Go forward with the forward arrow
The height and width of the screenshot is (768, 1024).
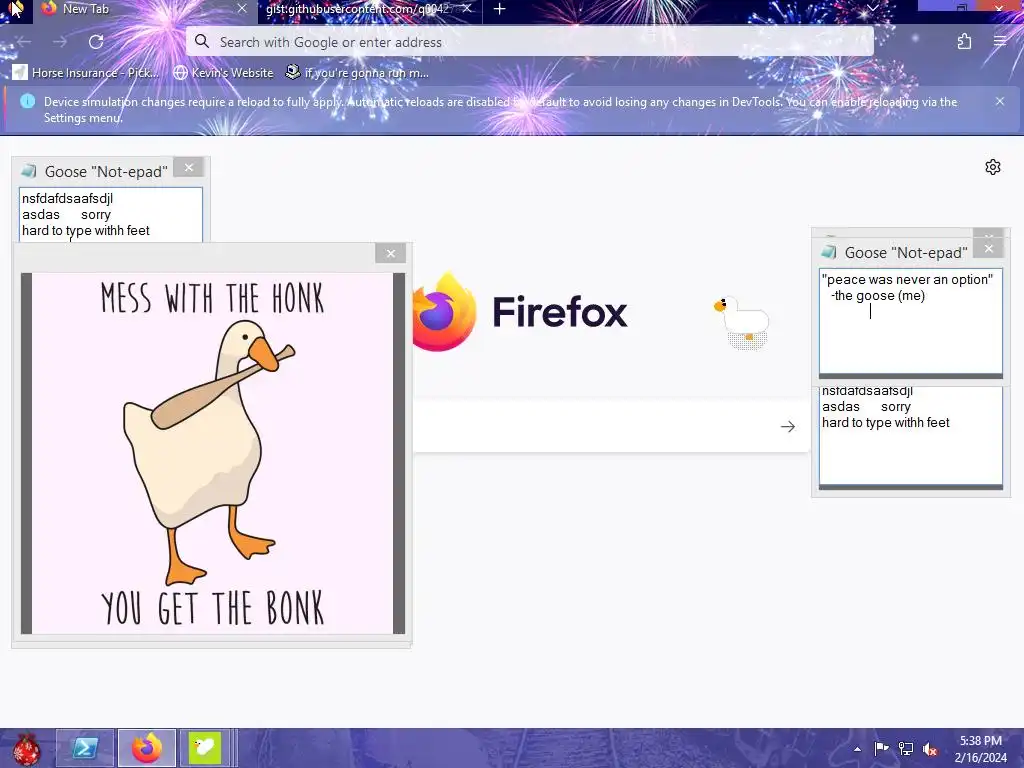pos(60,42)
